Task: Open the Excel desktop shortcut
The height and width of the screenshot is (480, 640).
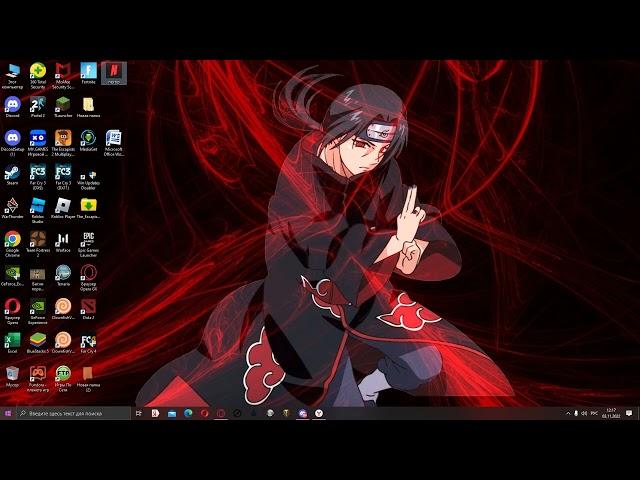Action: click(x=12, y=343)
